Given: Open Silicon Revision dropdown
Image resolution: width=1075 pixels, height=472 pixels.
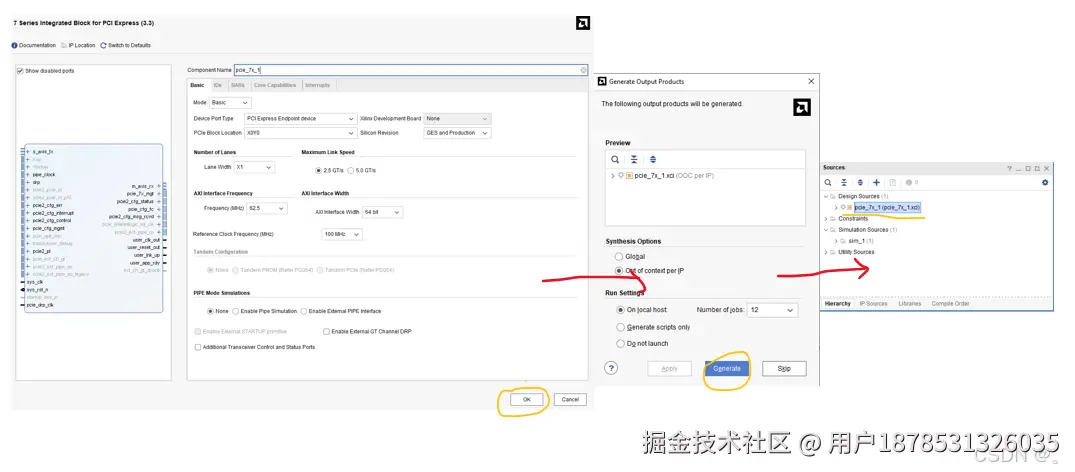Looking at the screenshot, I should click(x=458, y=133).
